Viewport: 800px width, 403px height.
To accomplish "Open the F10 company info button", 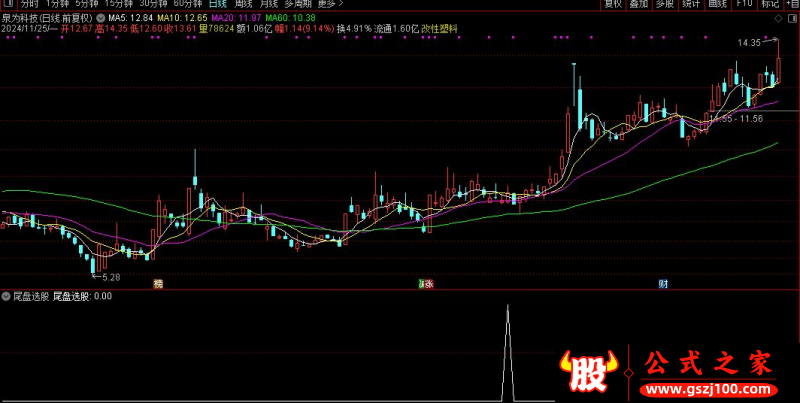I will 743,5.
